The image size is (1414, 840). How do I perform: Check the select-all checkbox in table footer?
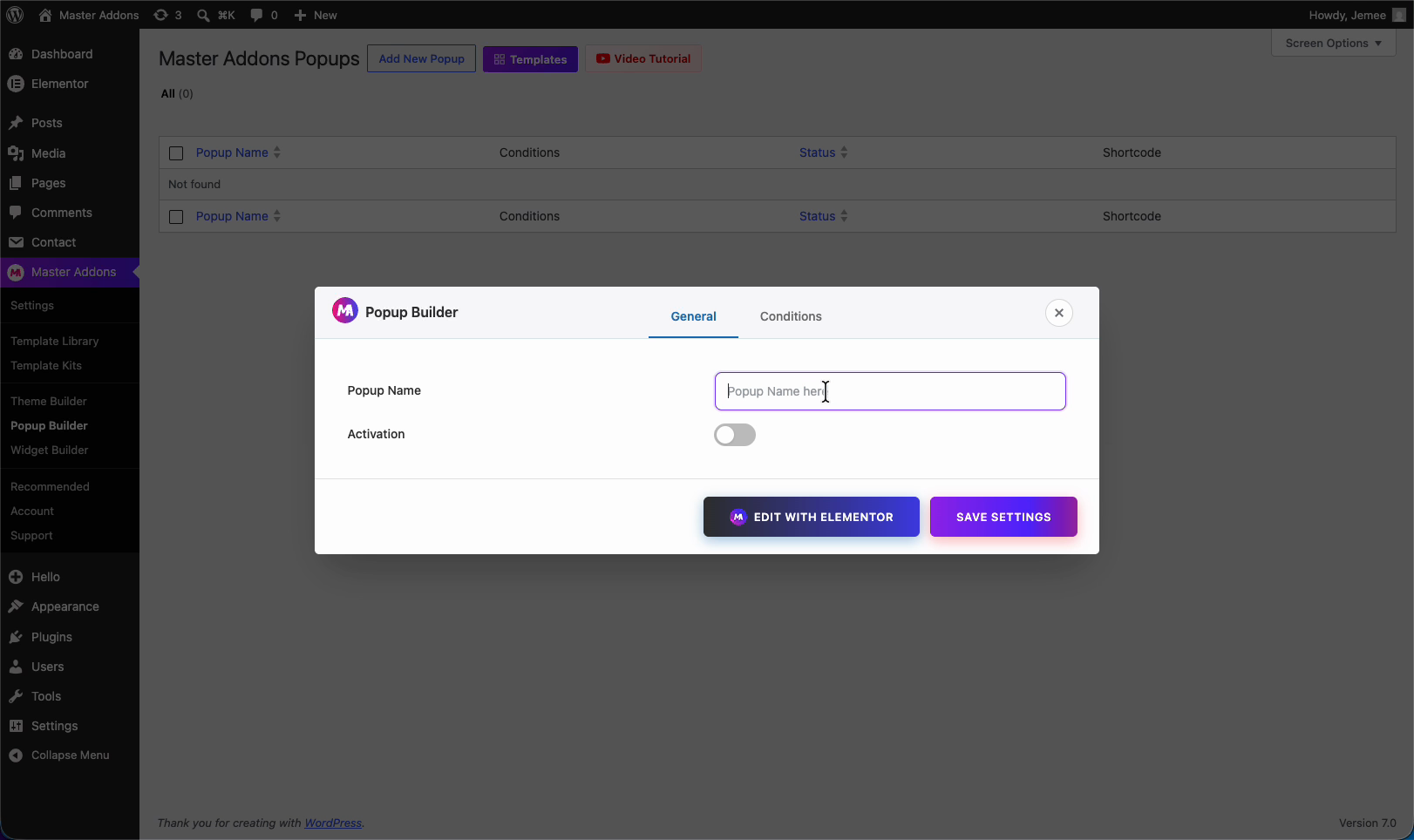(x=176, y=217)
